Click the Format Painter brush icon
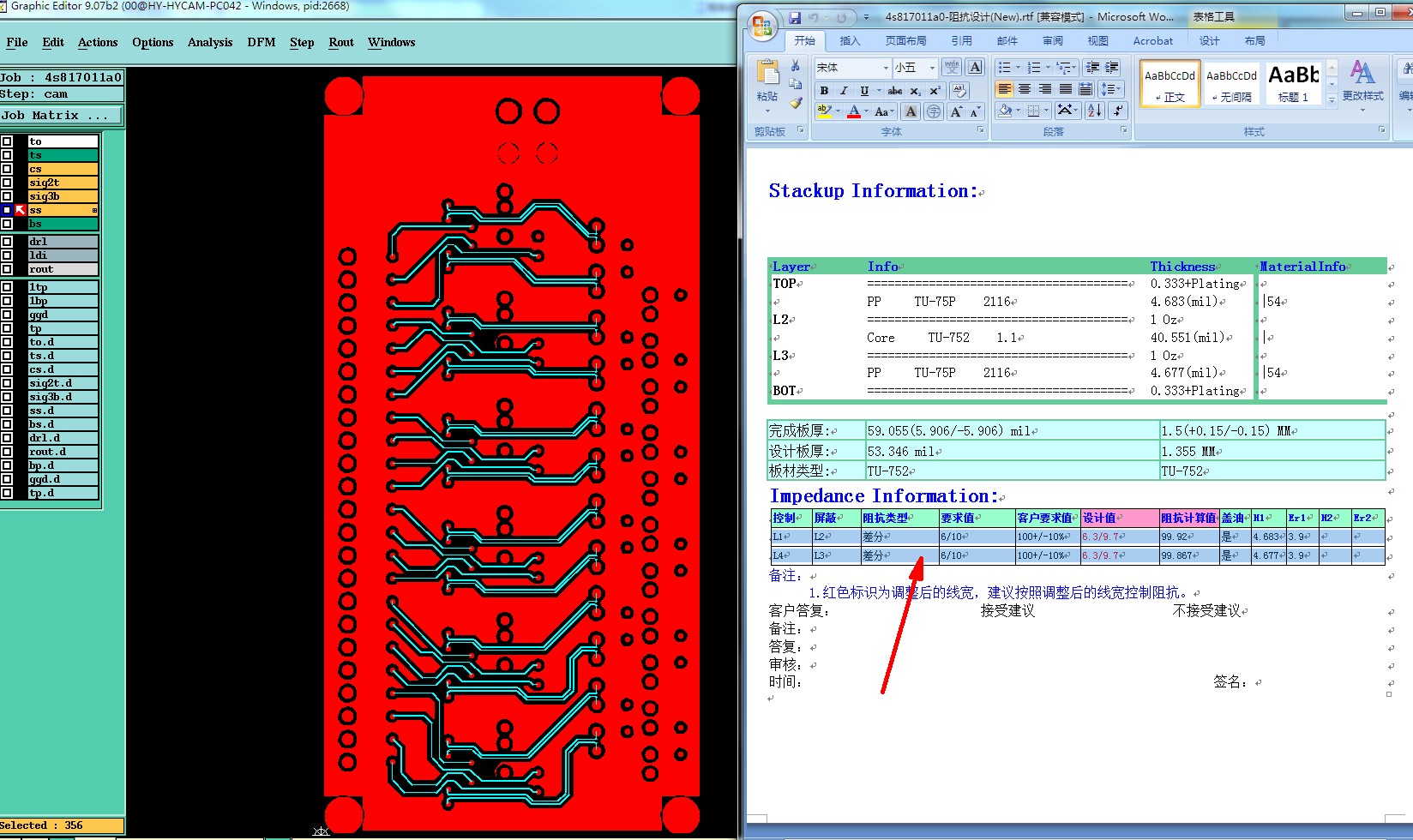 pos(796,103)
